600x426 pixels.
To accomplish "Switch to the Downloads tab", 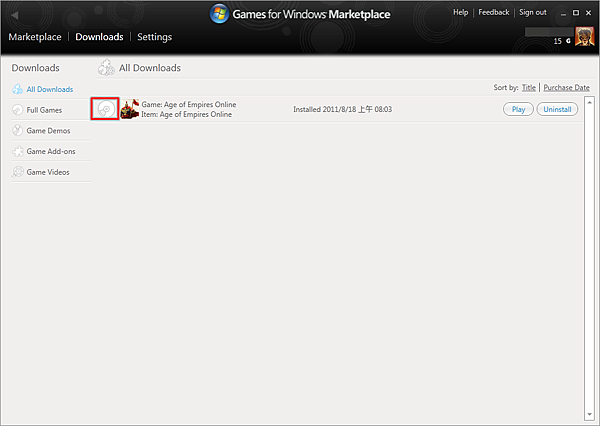I will tap(99, 37).
